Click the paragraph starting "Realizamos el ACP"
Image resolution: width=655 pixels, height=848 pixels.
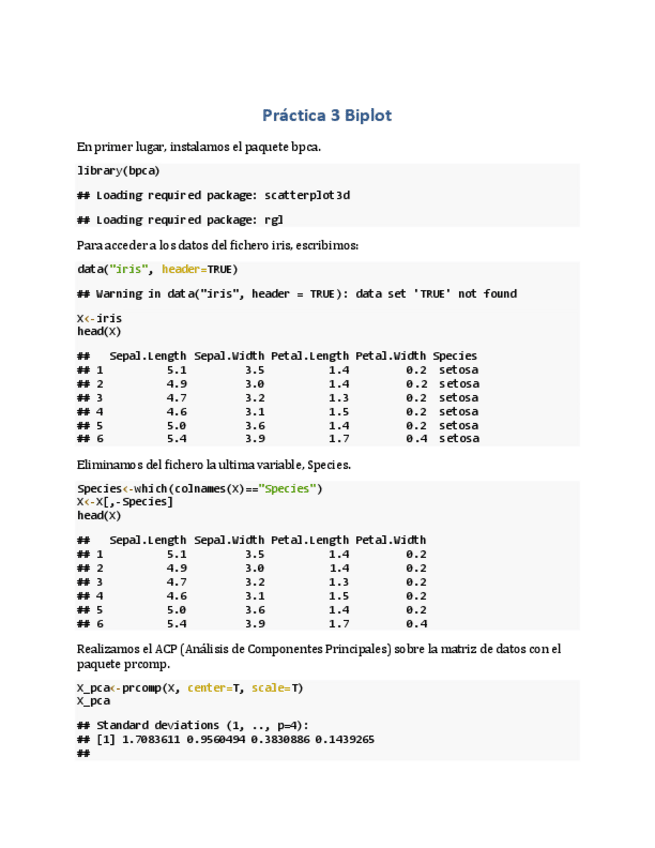pos(318,649)
